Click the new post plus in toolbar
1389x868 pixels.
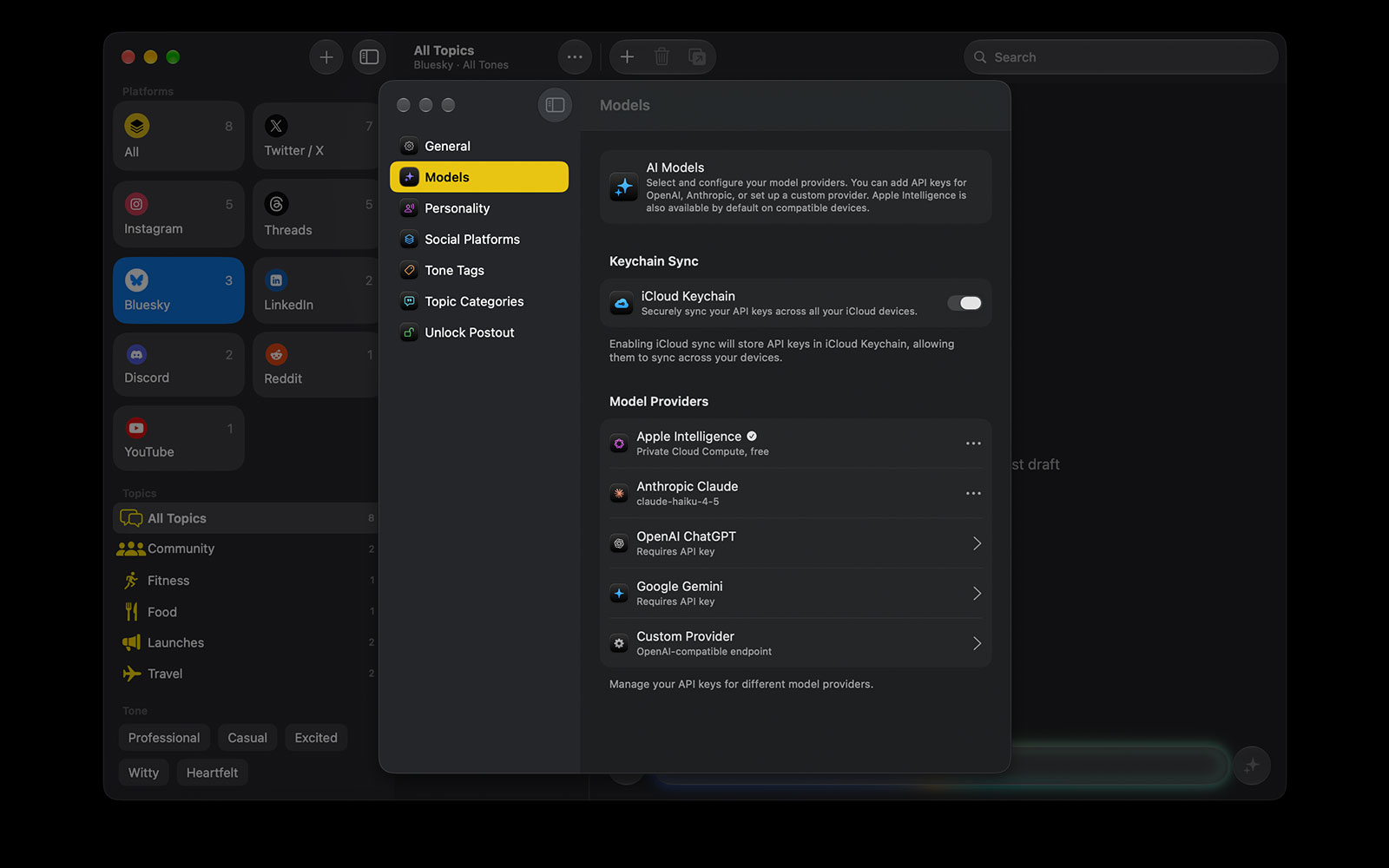tap(627, 57)
